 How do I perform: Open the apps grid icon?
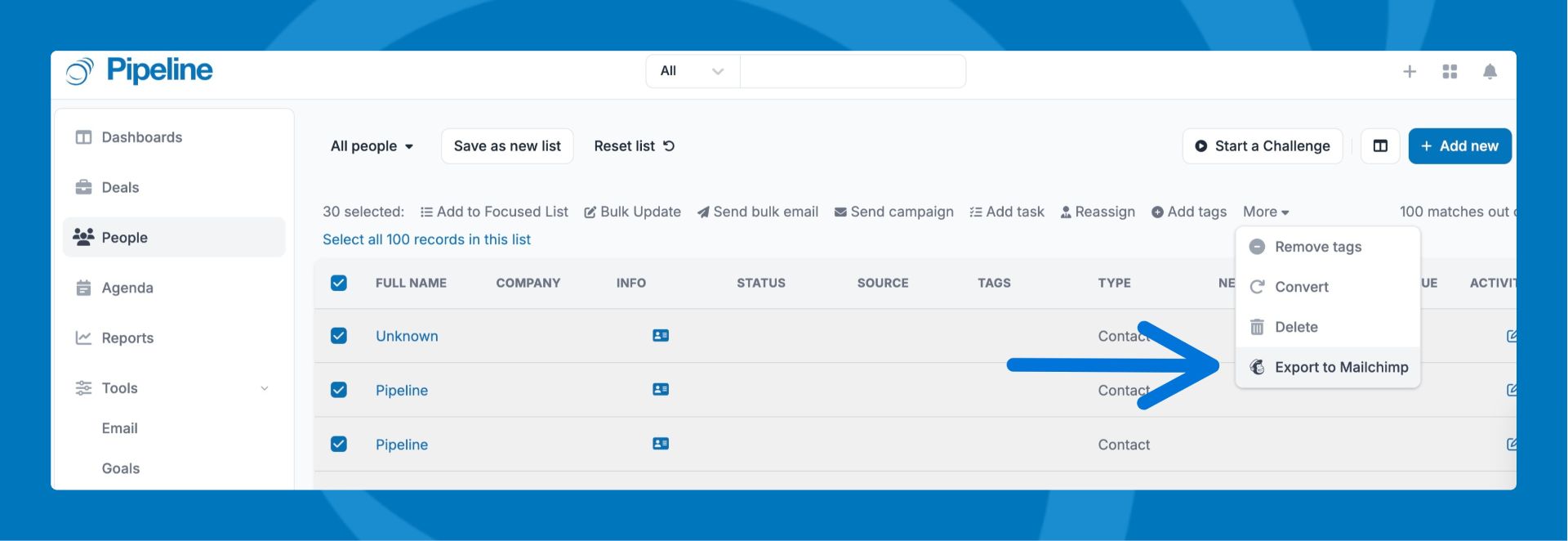click(1450, 72)
